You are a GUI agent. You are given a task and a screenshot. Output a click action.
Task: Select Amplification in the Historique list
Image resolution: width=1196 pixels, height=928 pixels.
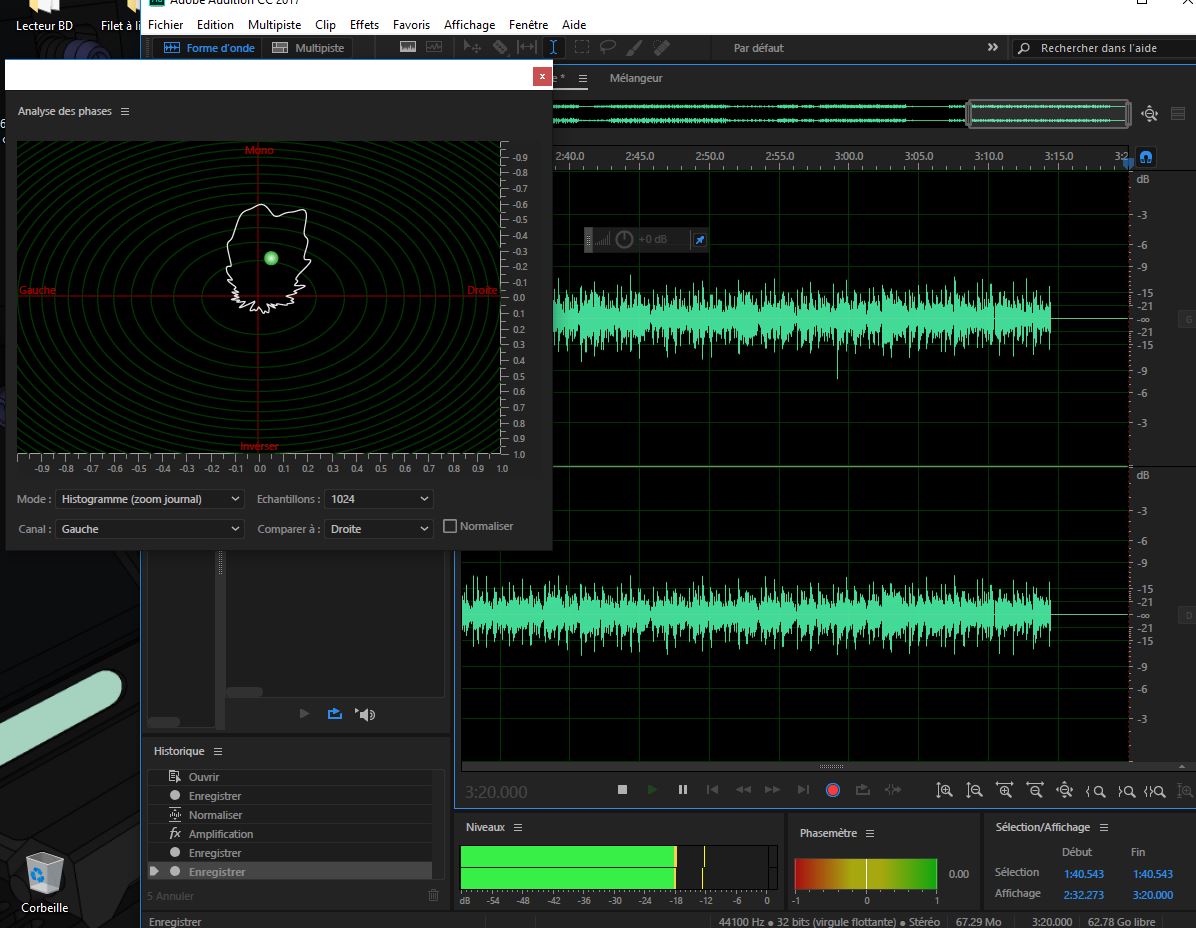tap(221, 834)
